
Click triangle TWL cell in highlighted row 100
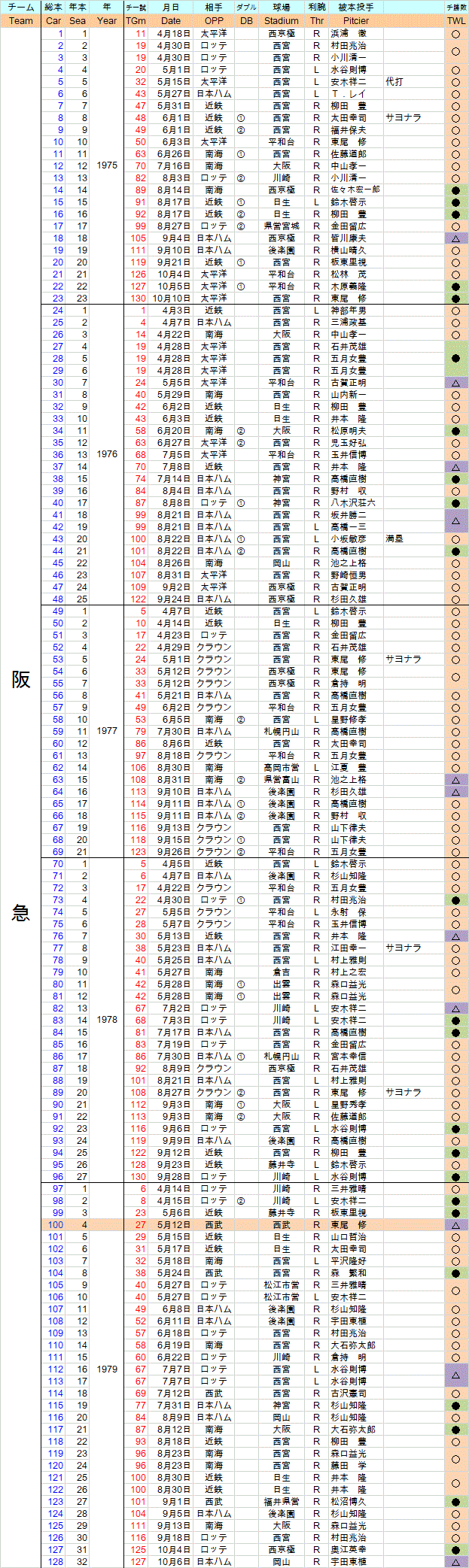click(456, 1224)
